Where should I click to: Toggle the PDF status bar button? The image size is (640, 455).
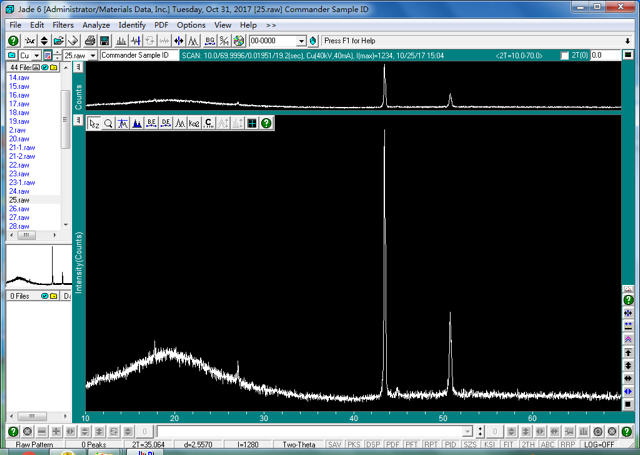[392, 444]
